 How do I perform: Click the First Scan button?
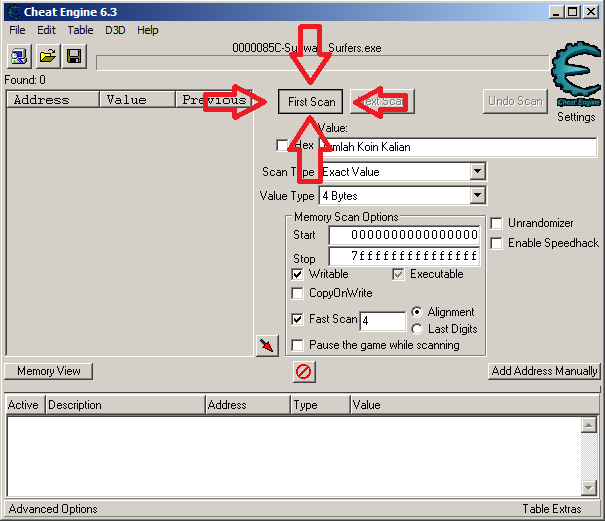pyautogui.click(x=311, y=101)
